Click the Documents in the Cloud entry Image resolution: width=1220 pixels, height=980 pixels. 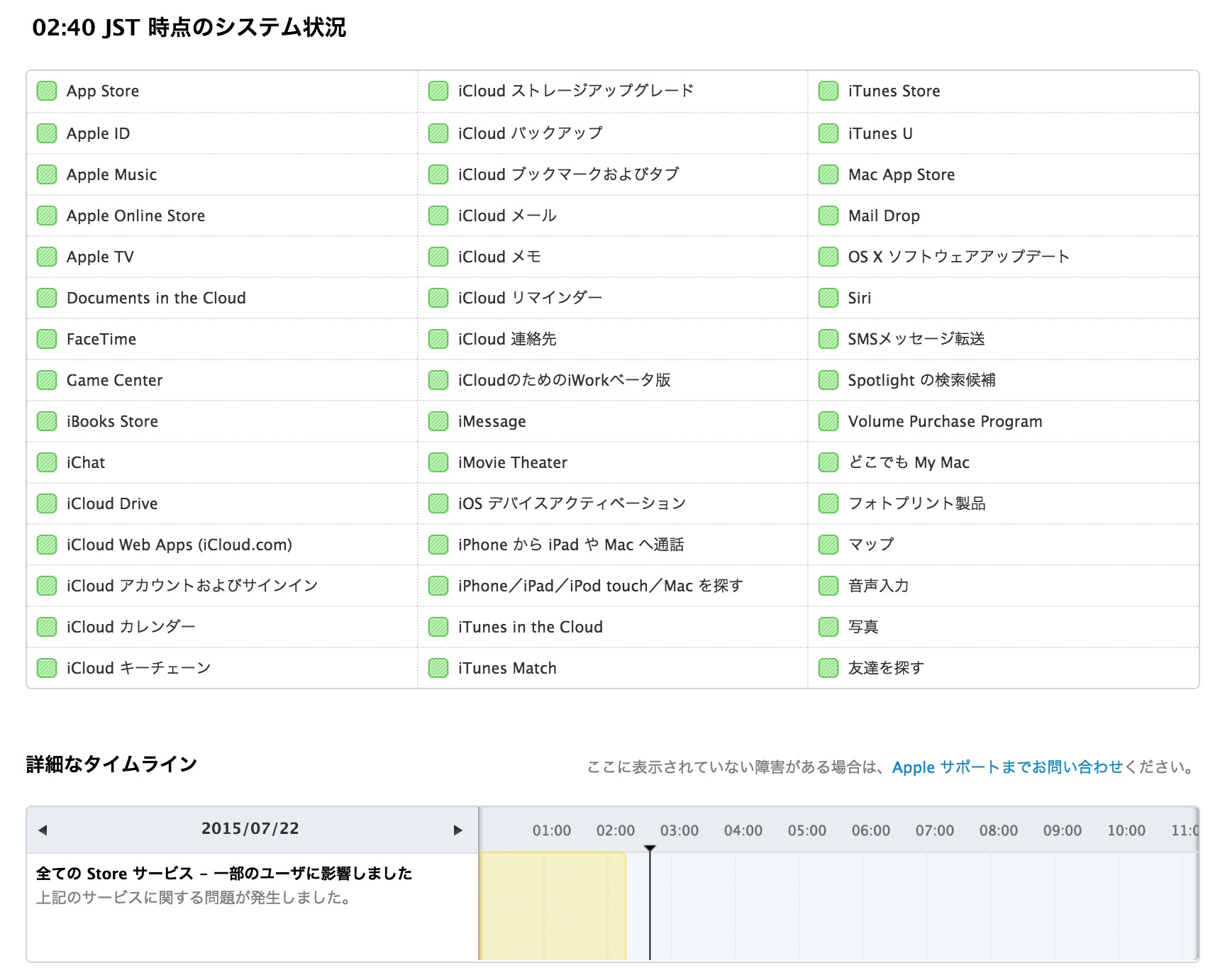tap(156, 298)
